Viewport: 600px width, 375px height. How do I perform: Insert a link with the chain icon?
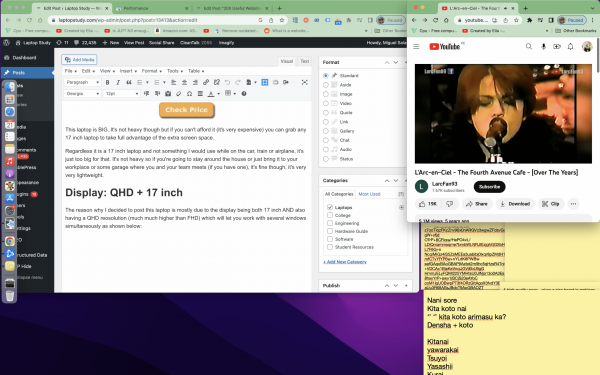[206, 82]
